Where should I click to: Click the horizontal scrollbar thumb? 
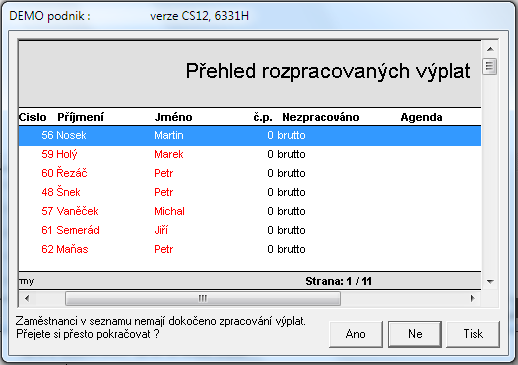point(203,298)
